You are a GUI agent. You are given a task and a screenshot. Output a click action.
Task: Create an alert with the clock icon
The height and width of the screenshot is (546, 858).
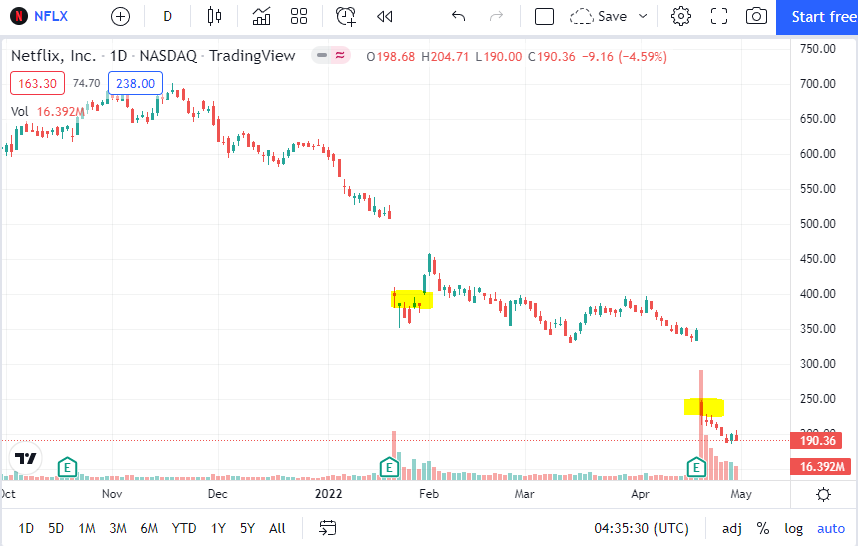(346, 16)
